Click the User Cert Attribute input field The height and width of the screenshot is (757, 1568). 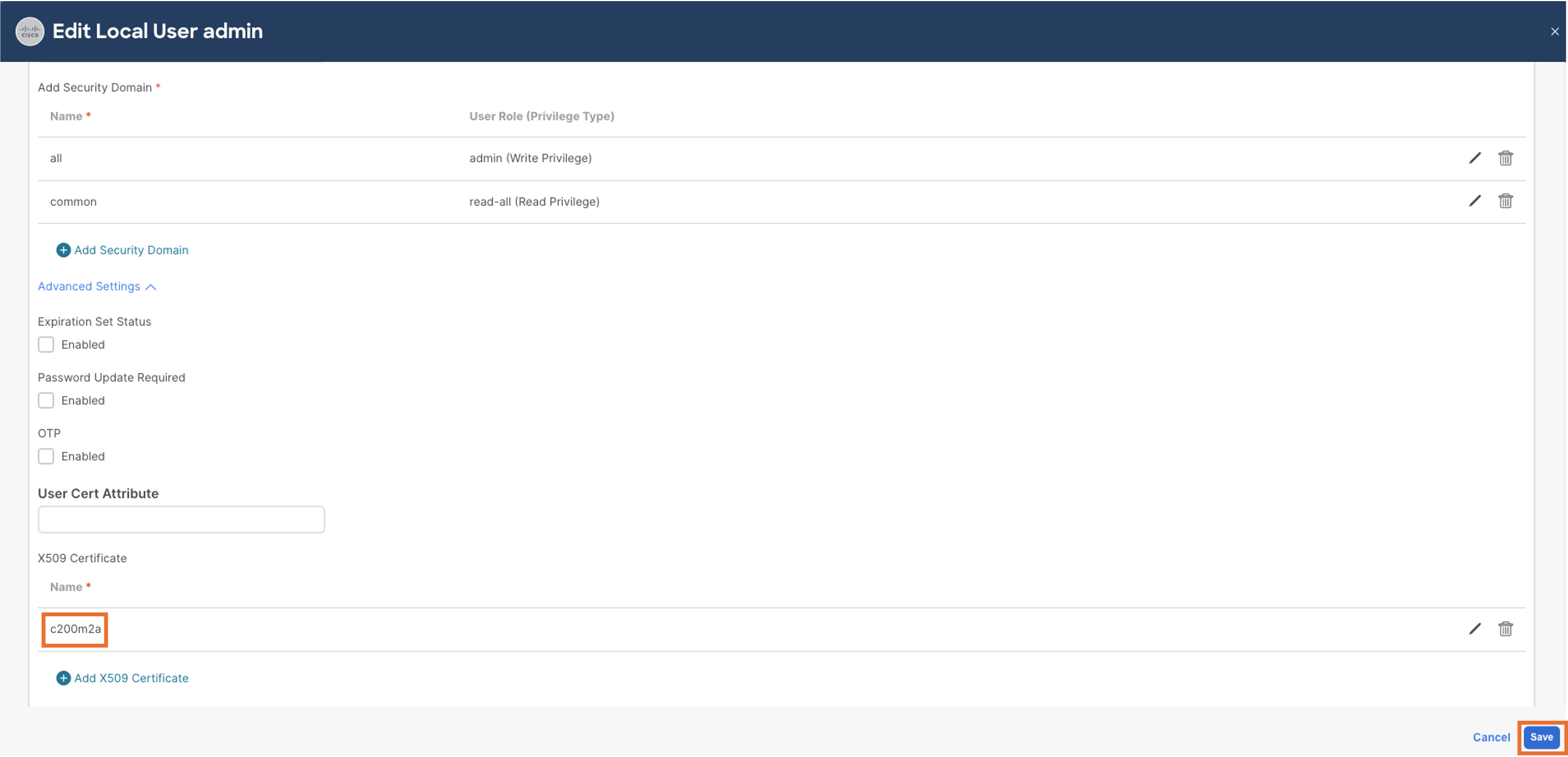pyautogui.click(x=181, y=520)
